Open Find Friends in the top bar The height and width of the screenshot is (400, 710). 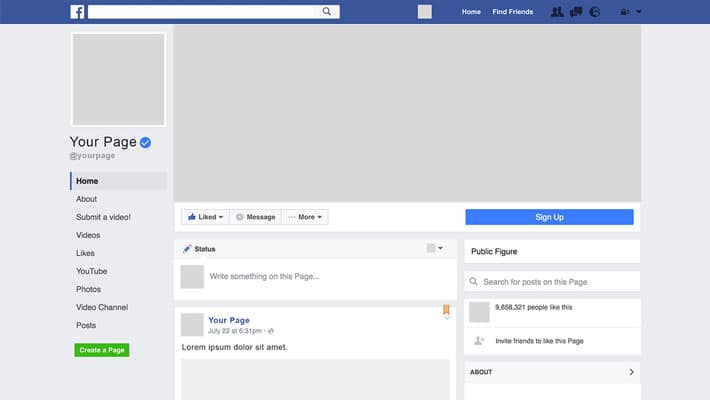tap(513, 12)
